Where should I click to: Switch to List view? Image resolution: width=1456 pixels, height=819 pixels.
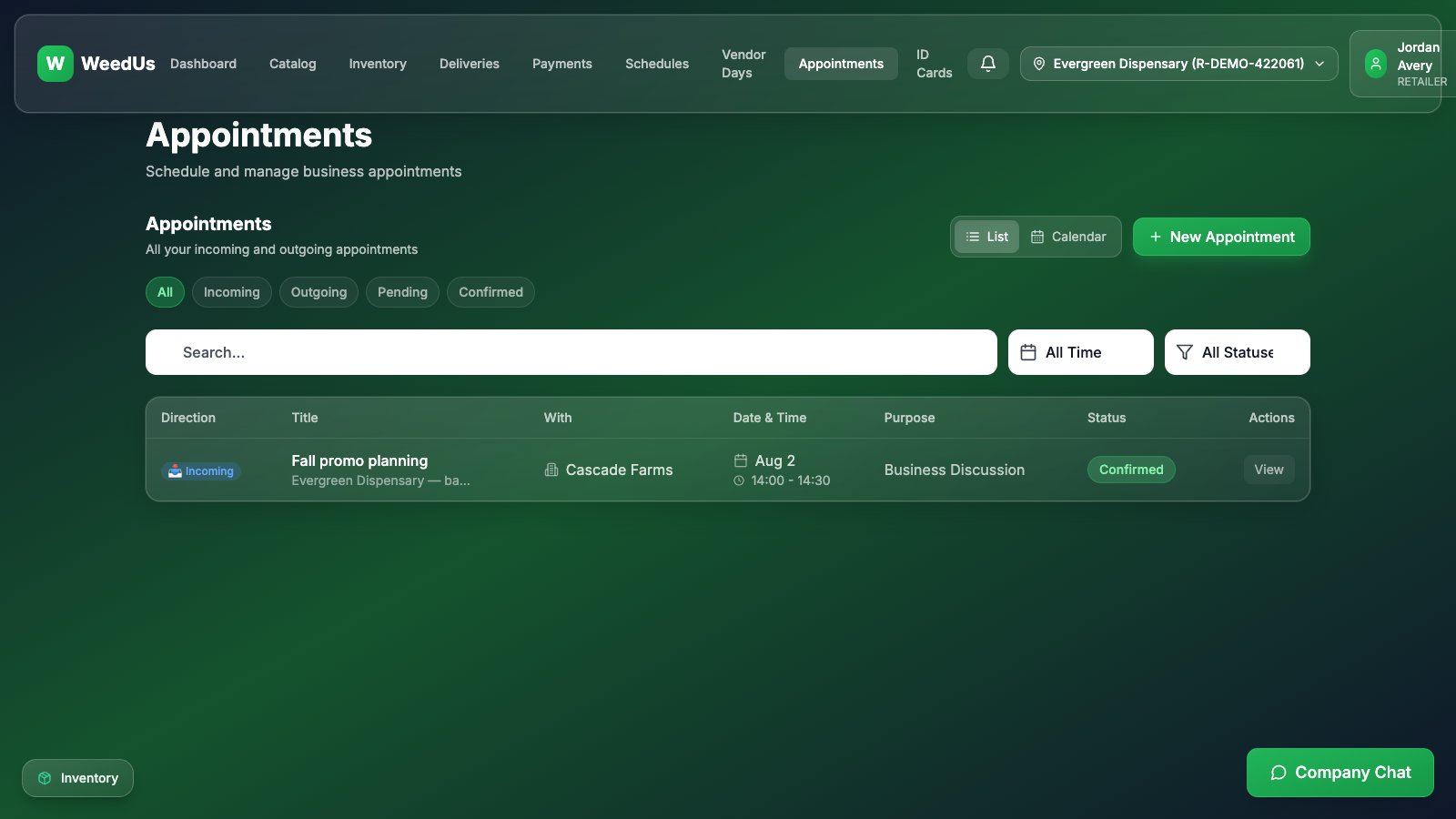point(986,237)
